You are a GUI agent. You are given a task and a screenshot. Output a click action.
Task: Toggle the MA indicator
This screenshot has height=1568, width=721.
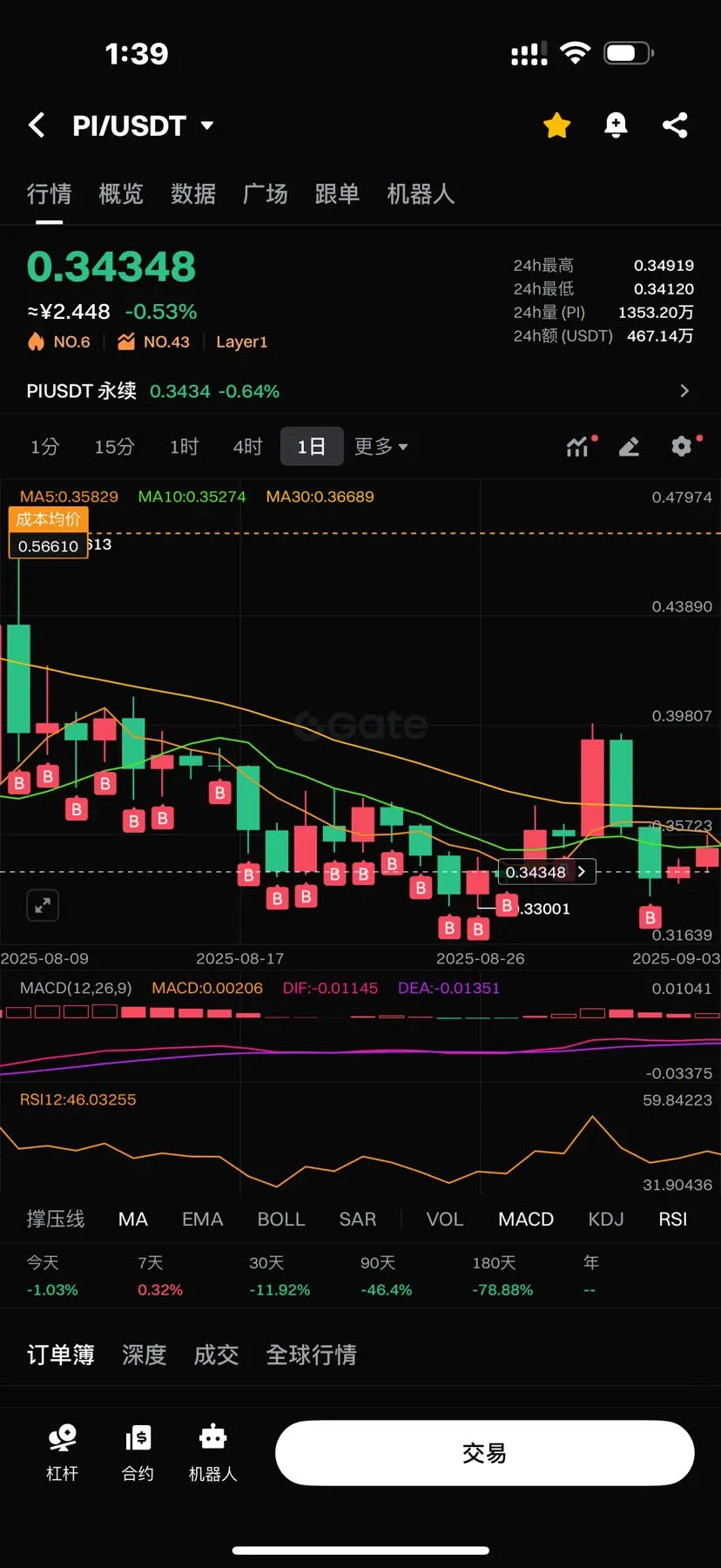tap(133, 1219)
